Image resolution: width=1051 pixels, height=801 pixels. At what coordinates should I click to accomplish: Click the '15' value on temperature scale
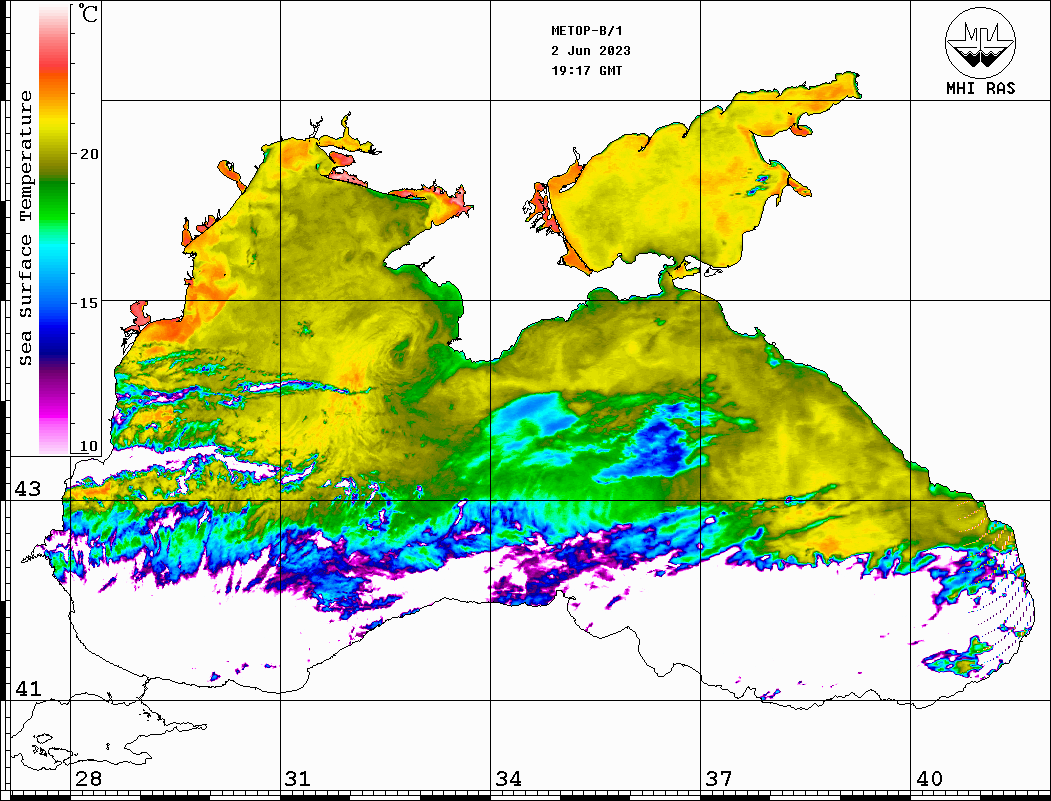[88, 303]
